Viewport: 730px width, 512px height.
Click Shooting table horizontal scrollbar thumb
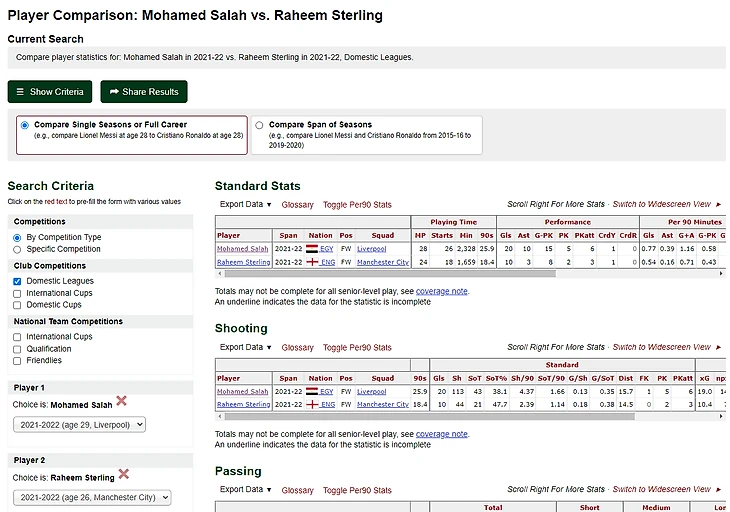430,417
